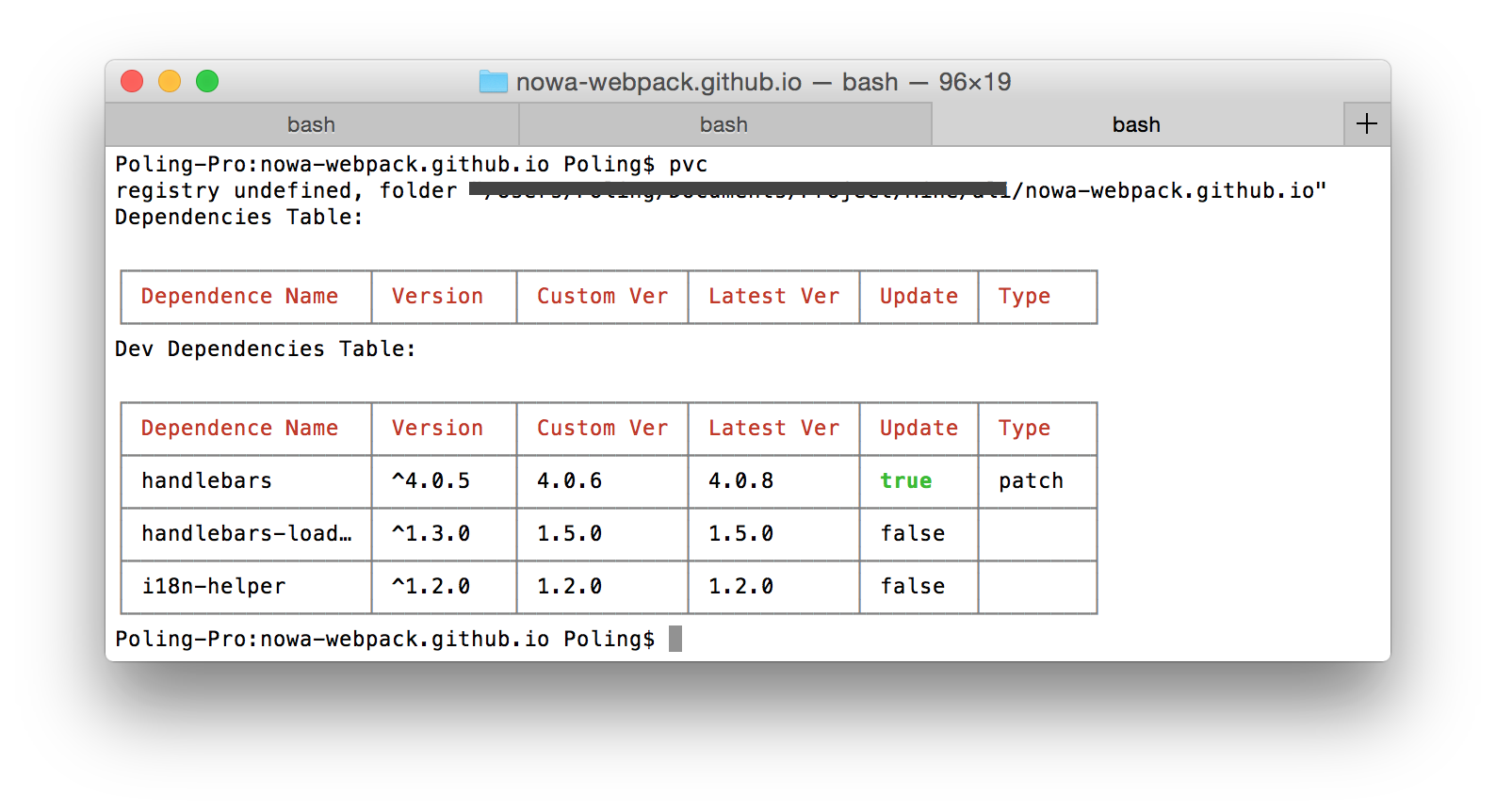Image resolution: width=1496 pixels, height=812 pixels.
Task: Click 'Latest Ver' header in Dev Dependencies table
Action: point(773,429)
